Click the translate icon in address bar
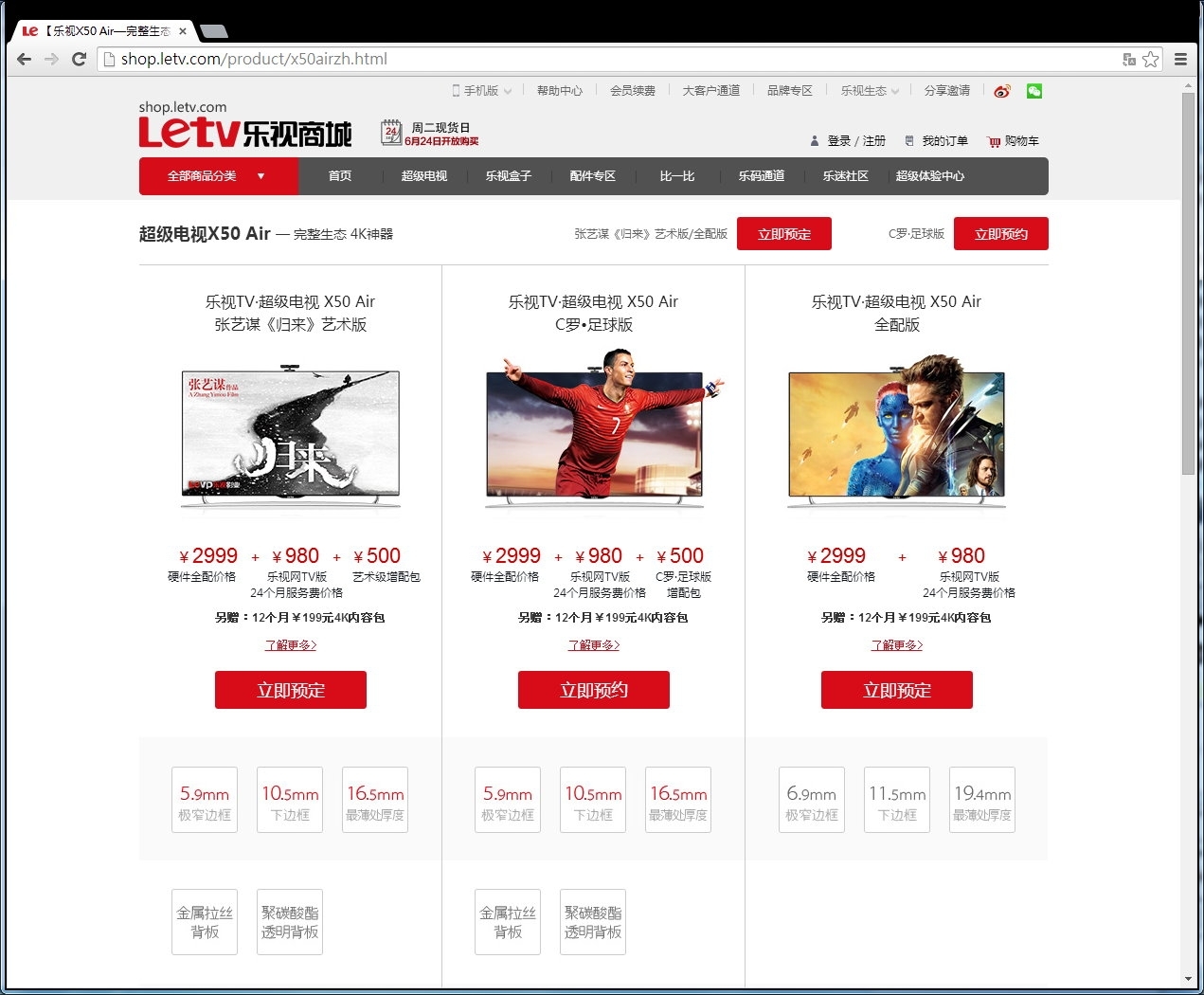Viewport: 1204px width, 995px height. click(1128, 59)
